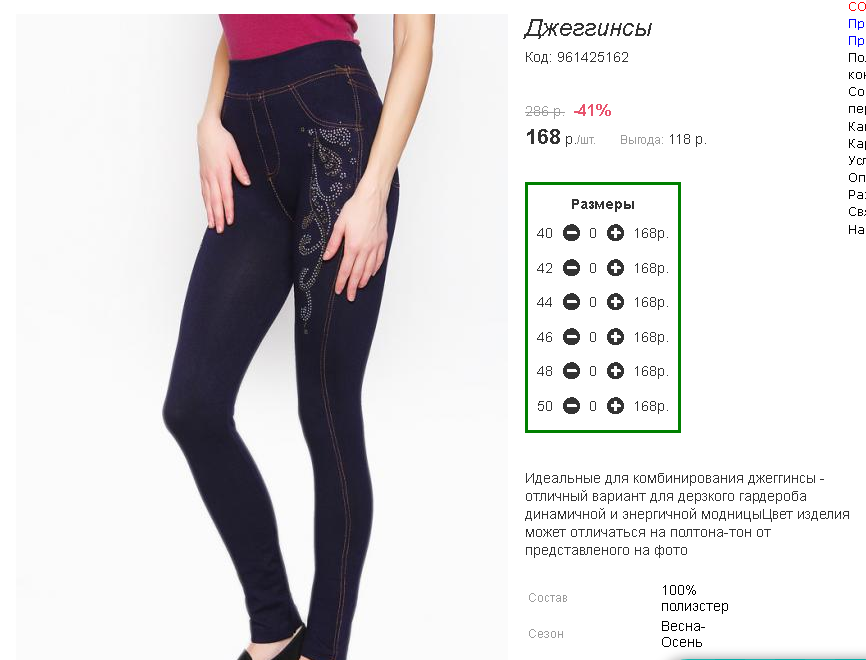Decrease quantity for size 40
The height and width of the screenshot is (660, 866).
[571, 233]
